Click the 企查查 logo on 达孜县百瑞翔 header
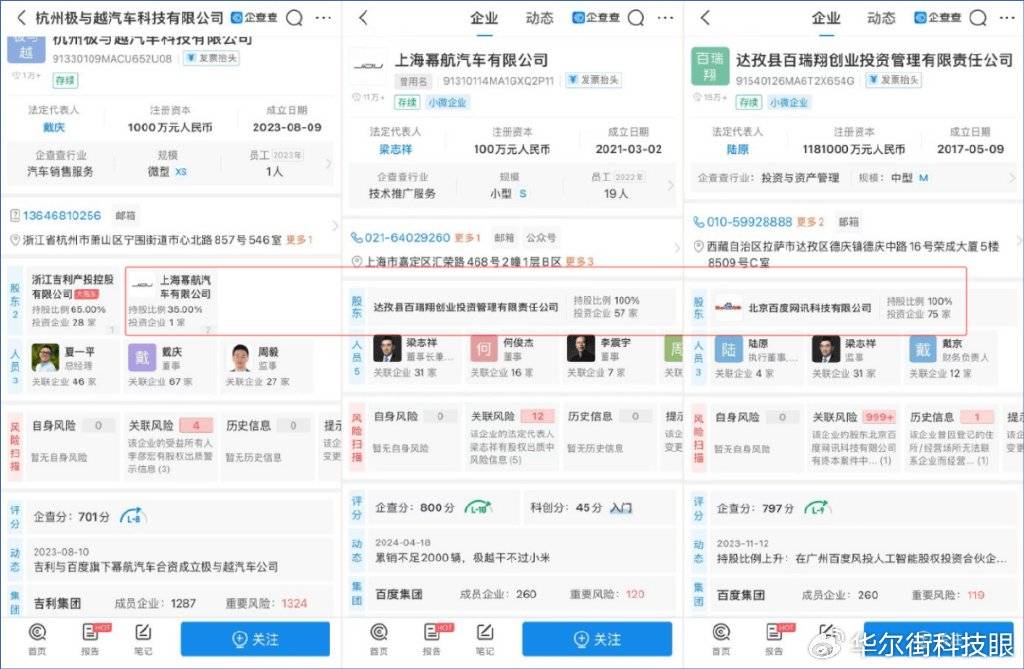This screenshot has height=669, width=1024. click(937, 18)
